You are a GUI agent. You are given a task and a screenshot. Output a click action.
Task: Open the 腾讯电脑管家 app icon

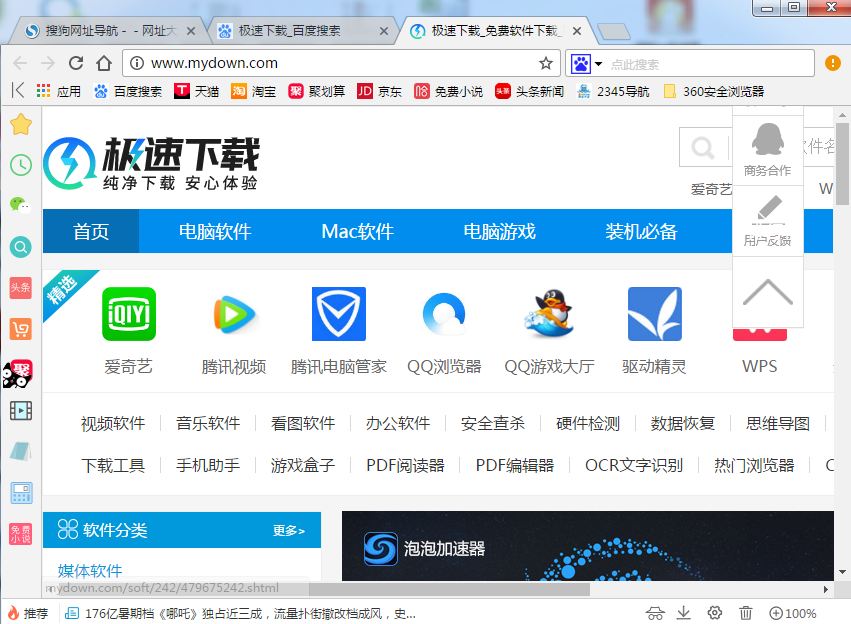click(339, 314)
